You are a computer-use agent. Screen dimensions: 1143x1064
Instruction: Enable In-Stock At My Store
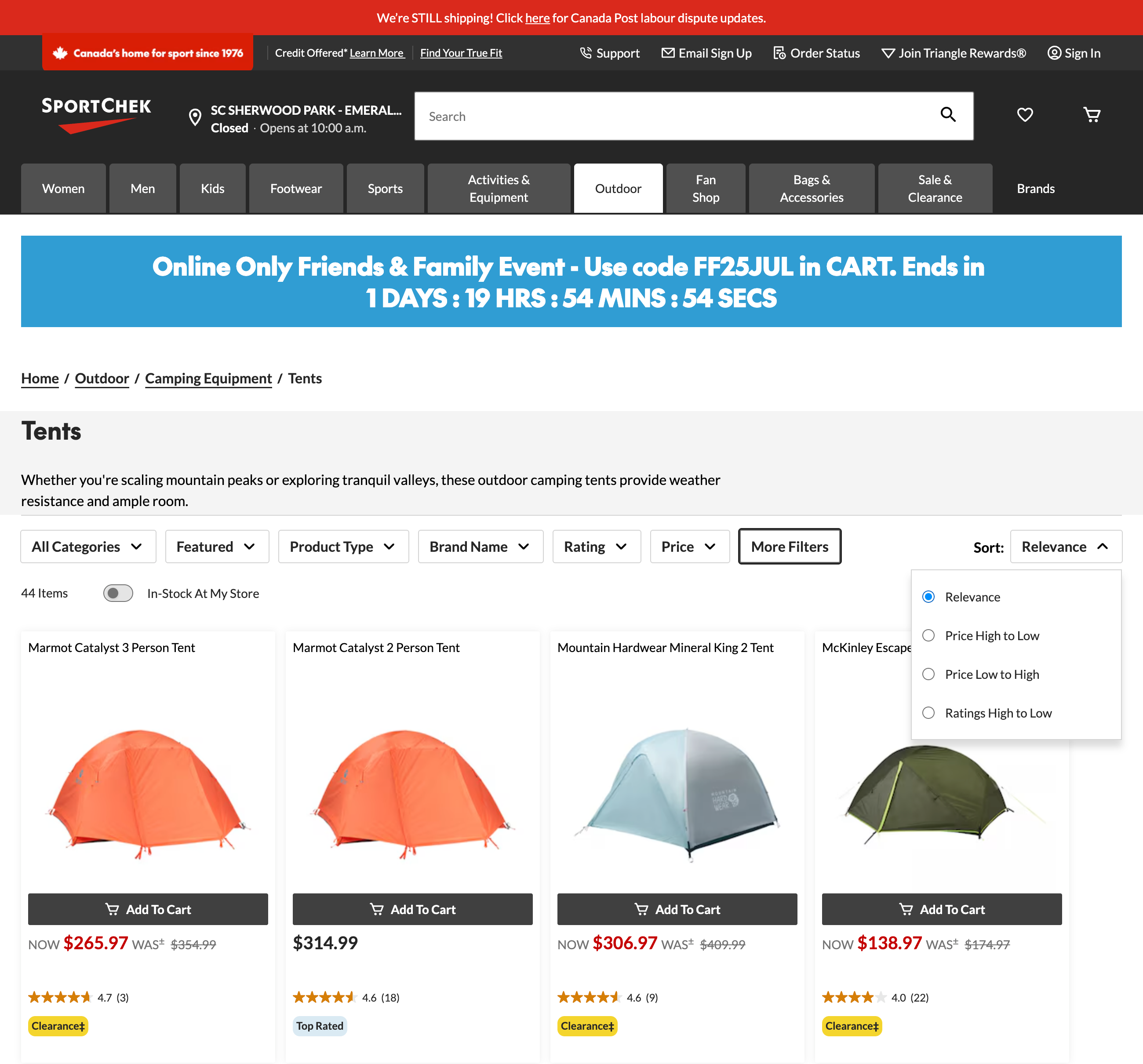coord(118,593)
